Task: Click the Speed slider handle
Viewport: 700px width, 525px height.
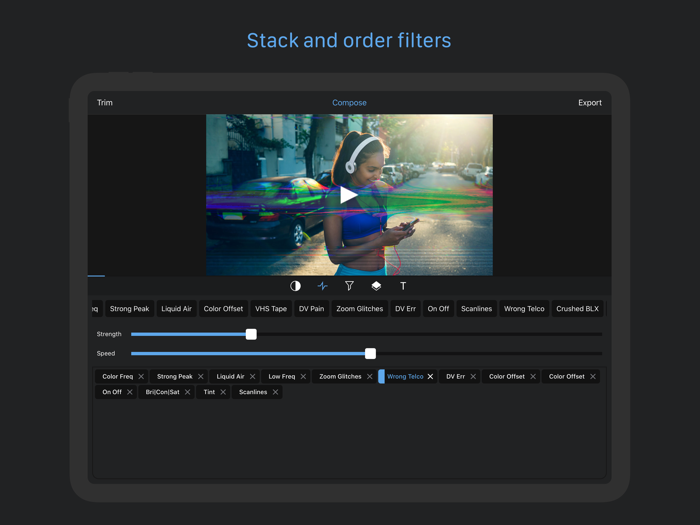Action: pos(370,354)
